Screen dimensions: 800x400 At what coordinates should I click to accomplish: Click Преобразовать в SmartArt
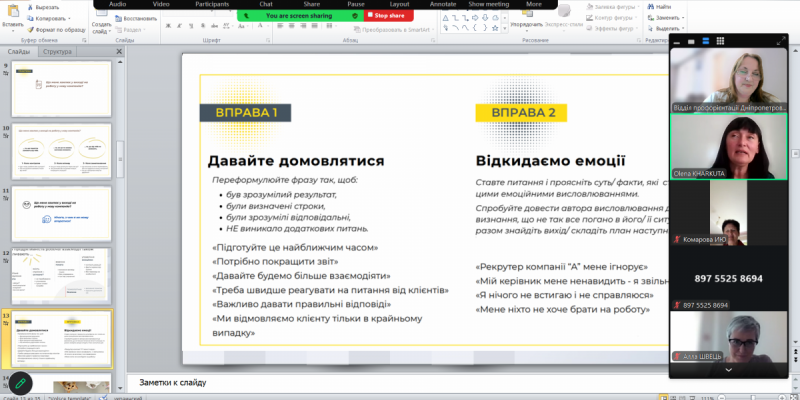coord(393,30)
